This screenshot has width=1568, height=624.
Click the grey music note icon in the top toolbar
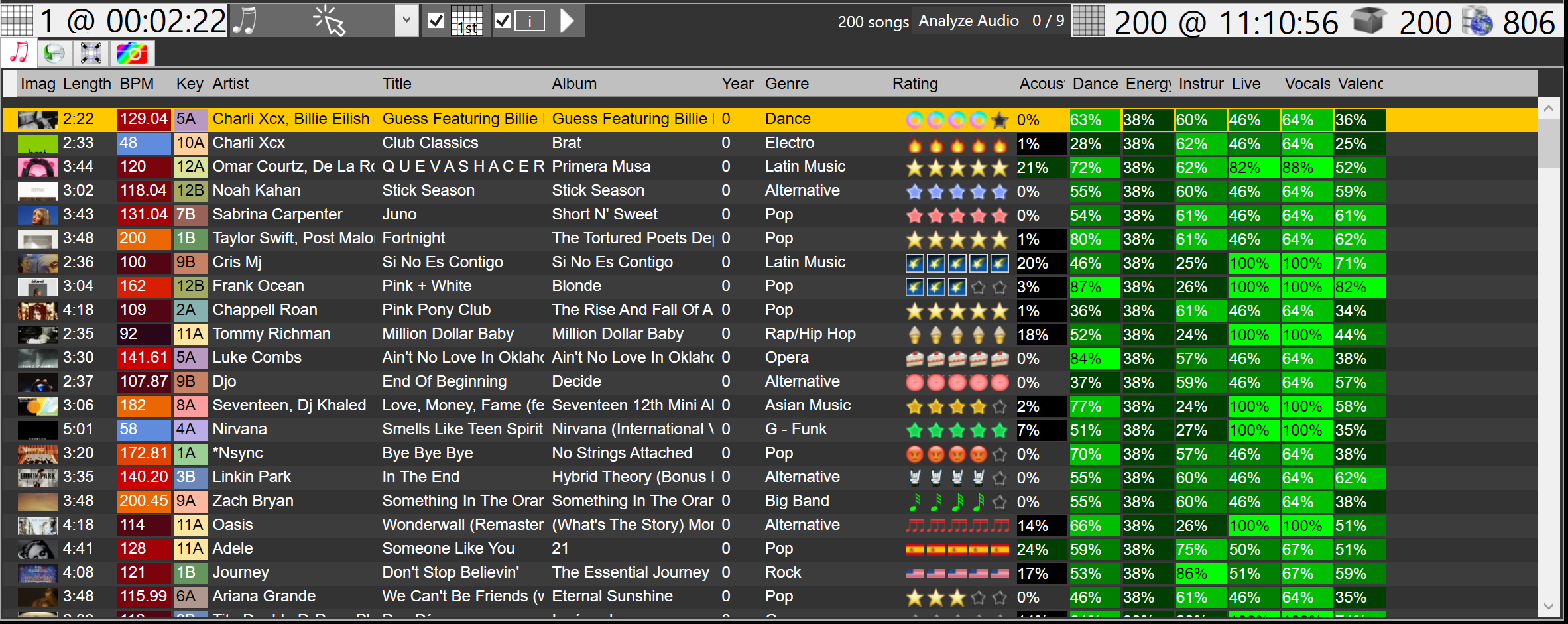point(245,21)
